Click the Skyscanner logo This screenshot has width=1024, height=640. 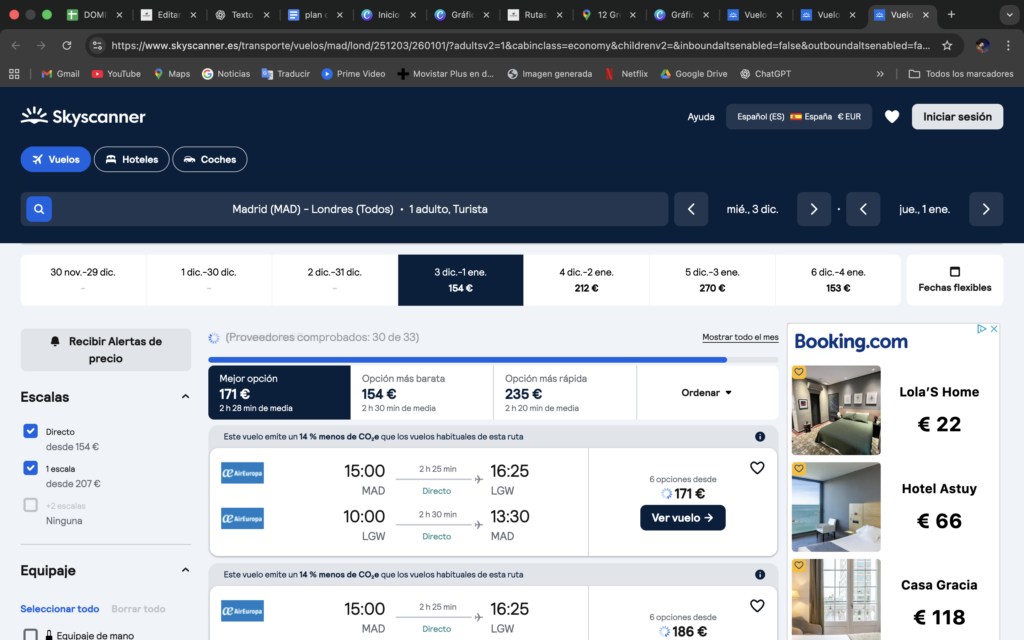[x=83, y=117]
